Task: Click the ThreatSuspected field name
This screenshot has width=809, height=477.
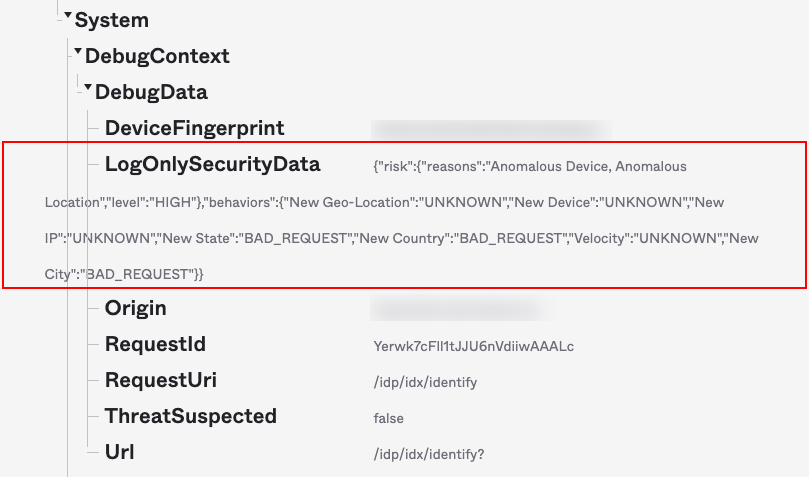Action: click(190, 416)
